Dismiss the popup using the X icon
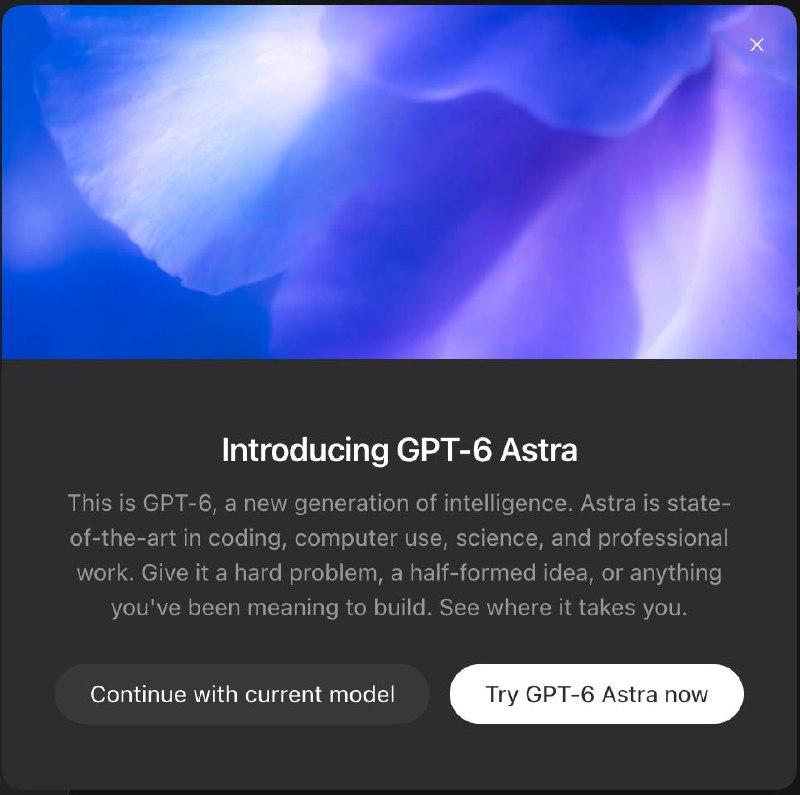The width and height of the screenshot is (800, 795). [x=756, y=45]
